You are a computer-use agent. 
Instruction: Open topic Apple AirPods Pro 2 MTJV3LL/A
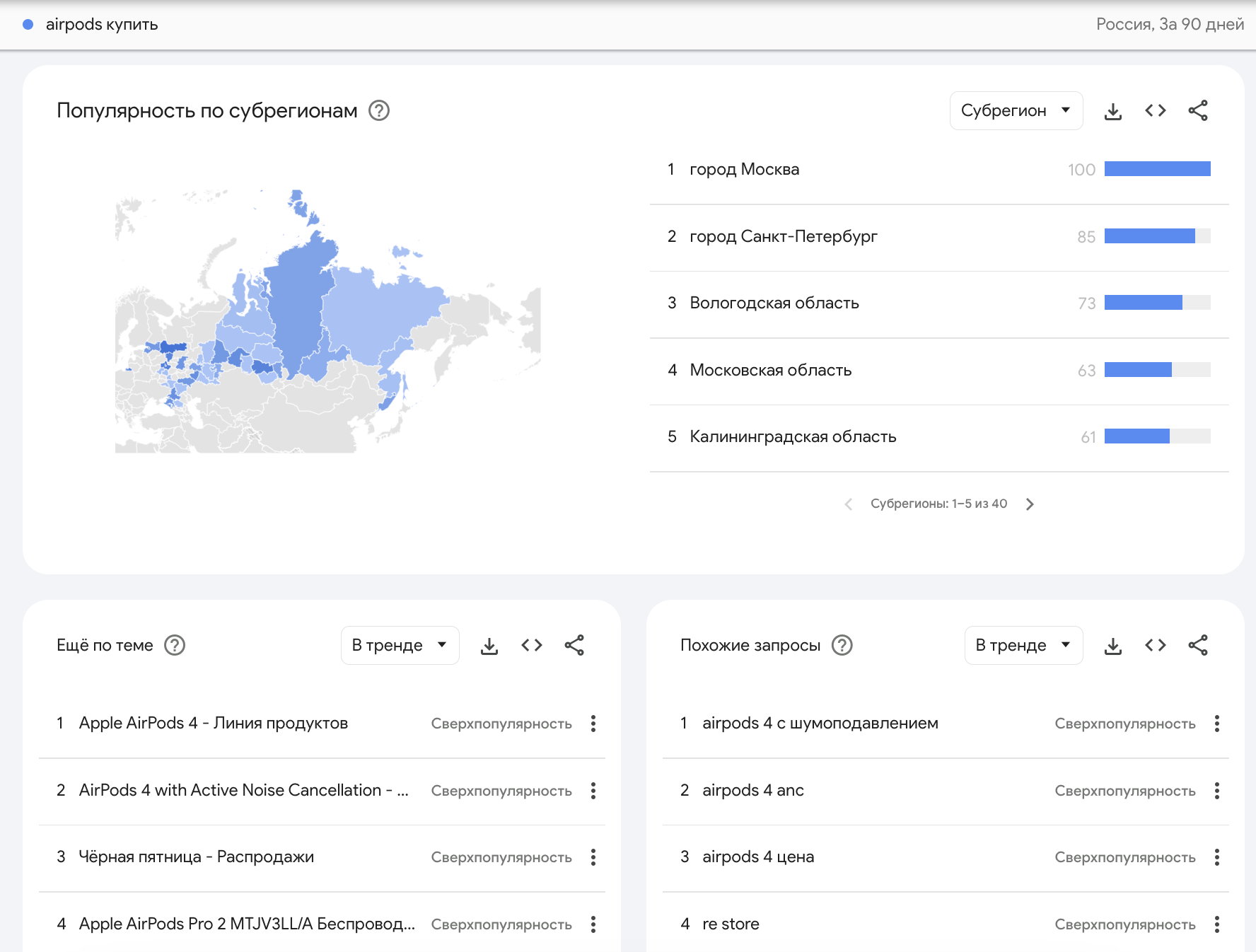pyautogui.click(x=247, y=924)
